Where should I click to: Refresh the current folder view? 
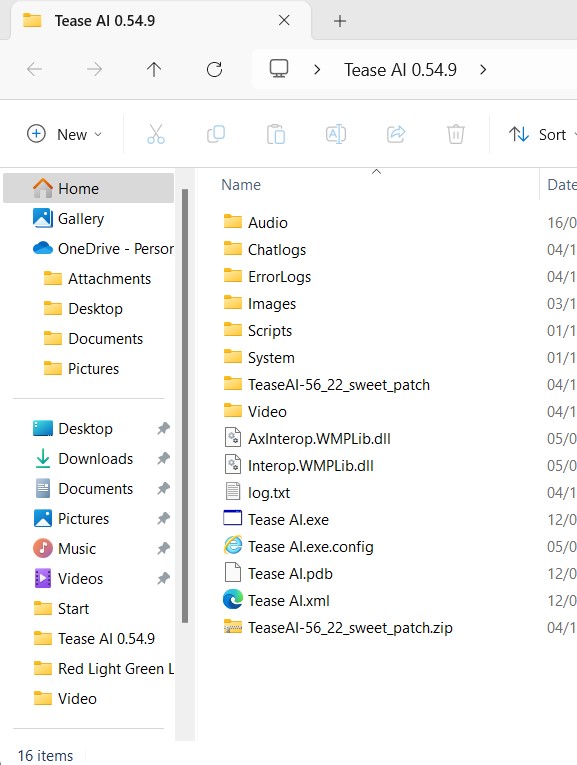tap(214, 70)
